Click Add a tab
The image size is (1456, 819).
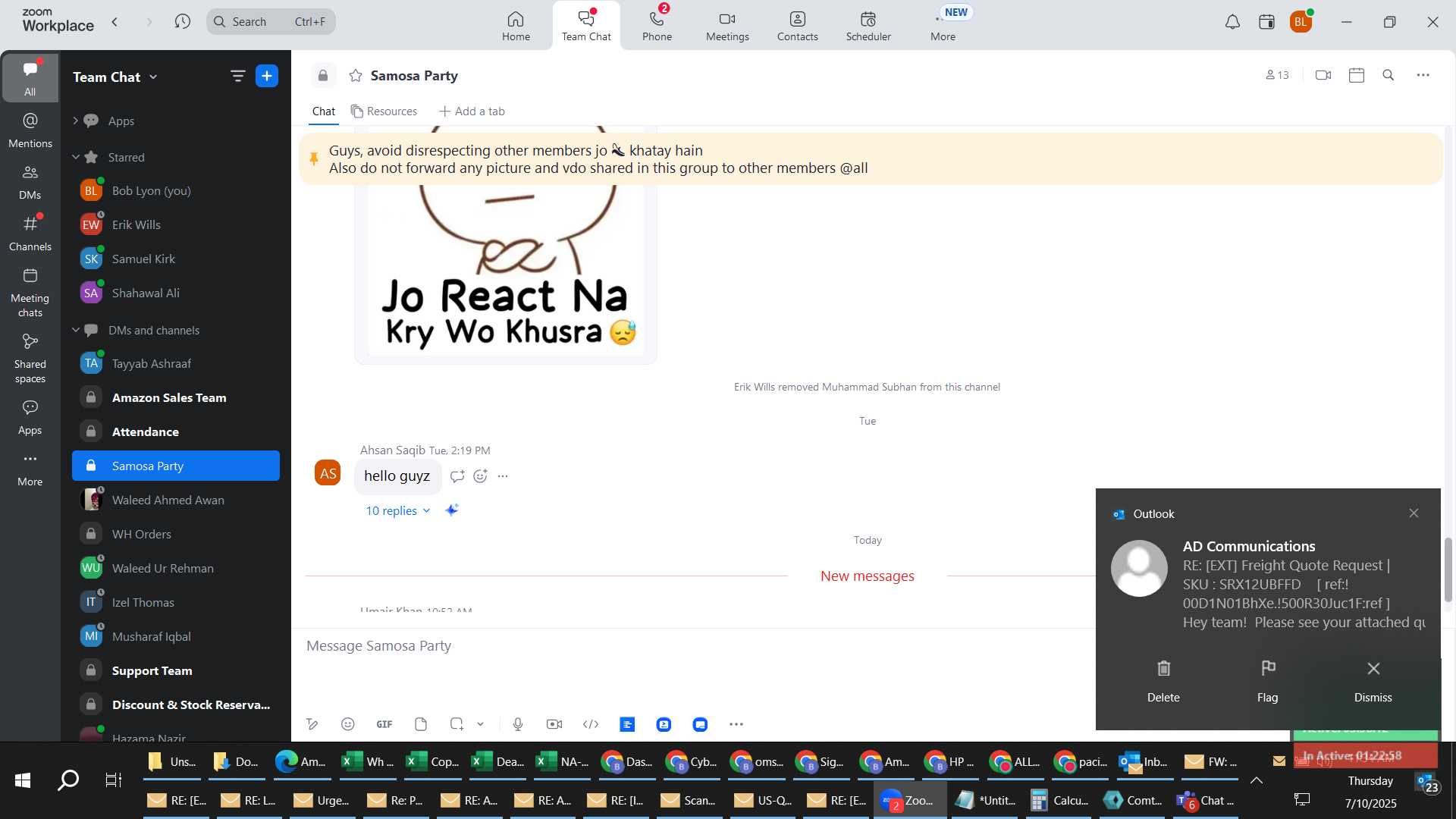point(472,111)
